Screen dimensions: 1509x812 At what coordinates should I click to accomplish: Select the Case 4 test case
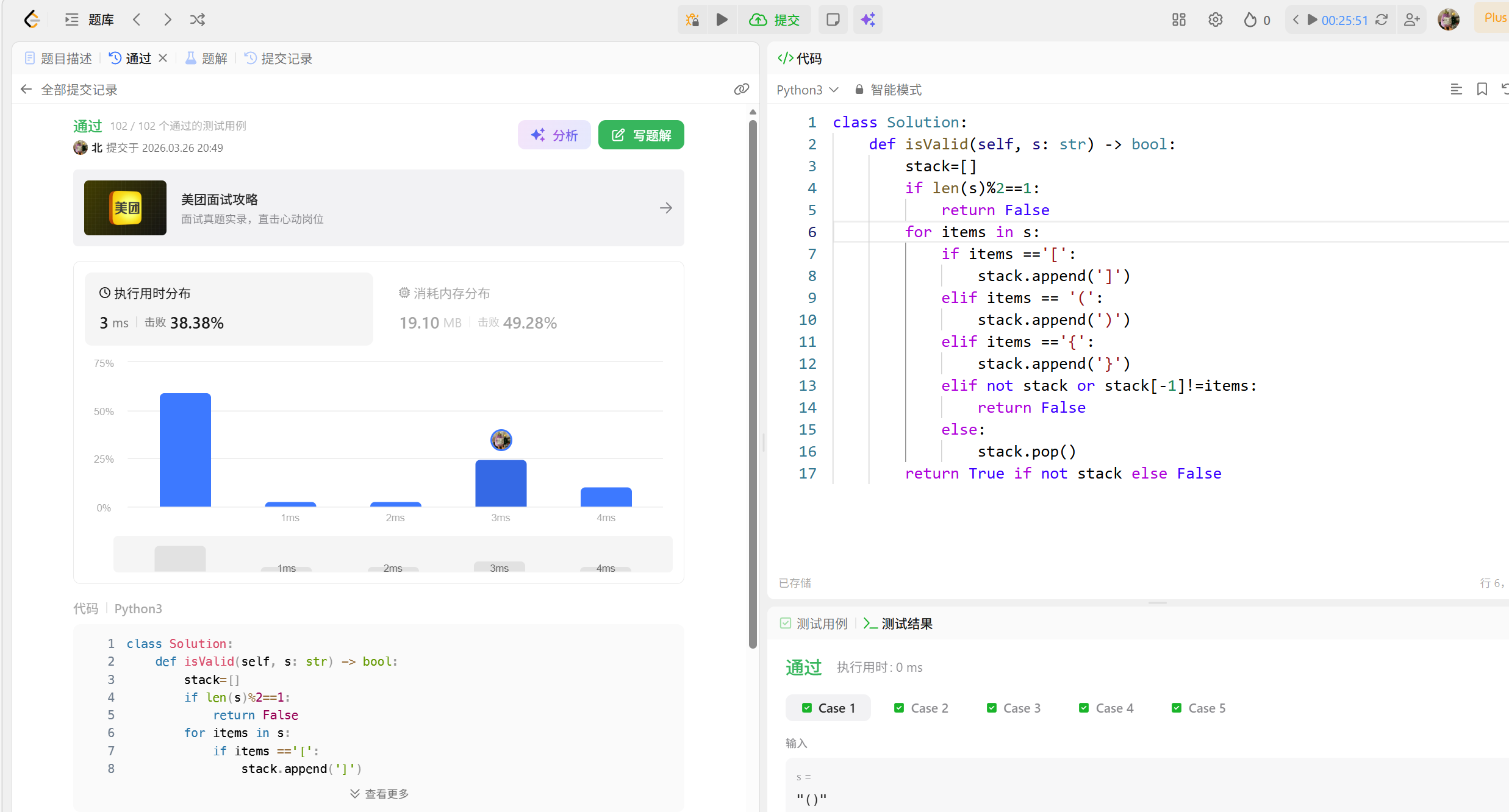1106,708
